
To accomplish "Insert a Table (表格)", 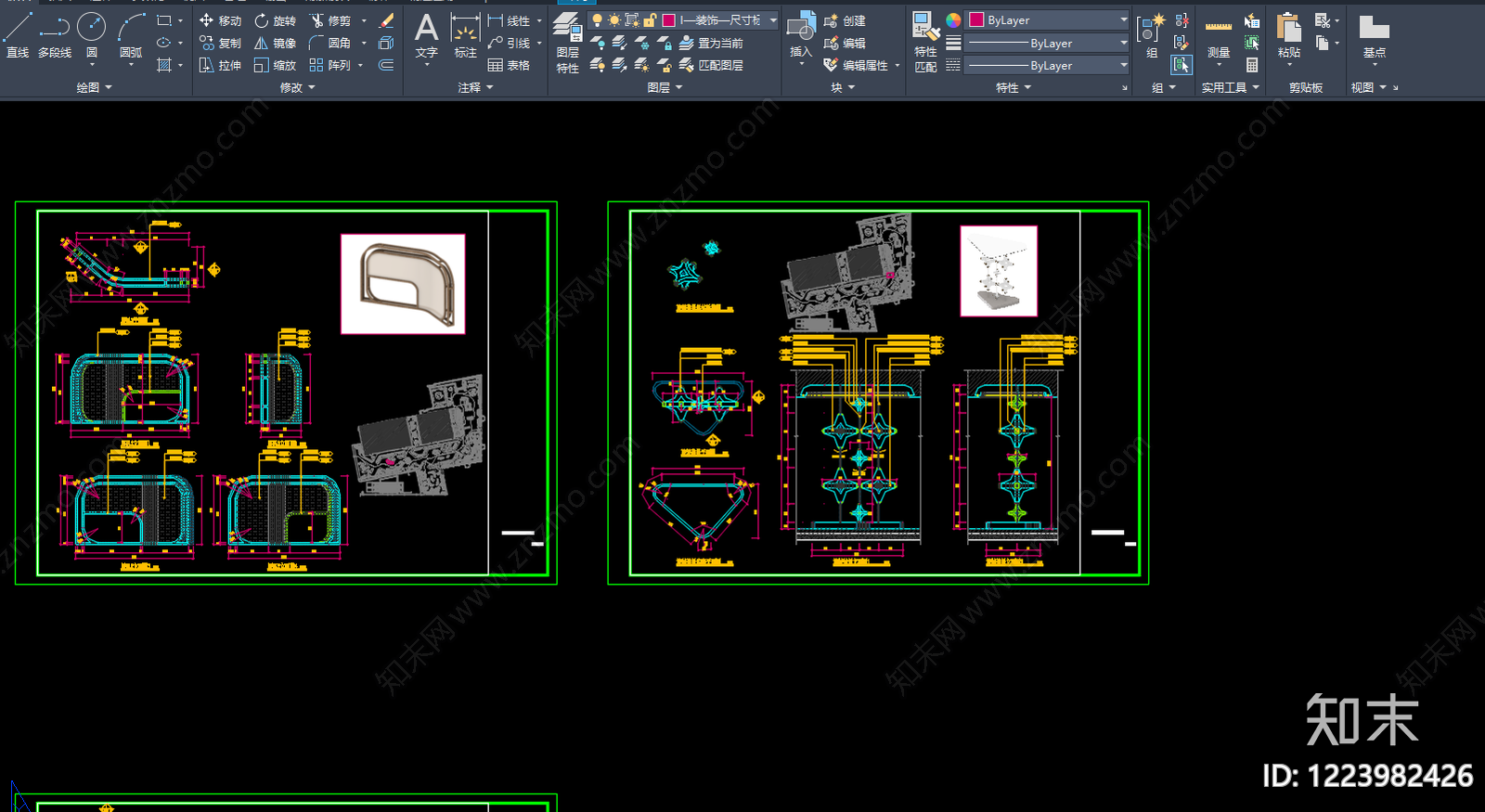I will pyautogui.click(x=509, y=65).
